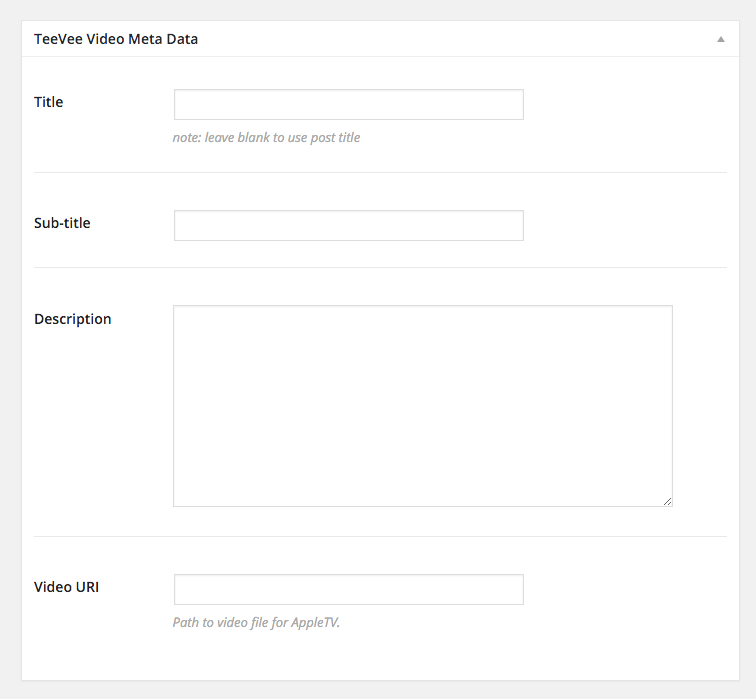Click the TeeVee Video Meta Data heading
The image size is (756, 699).
pos(116,39)
